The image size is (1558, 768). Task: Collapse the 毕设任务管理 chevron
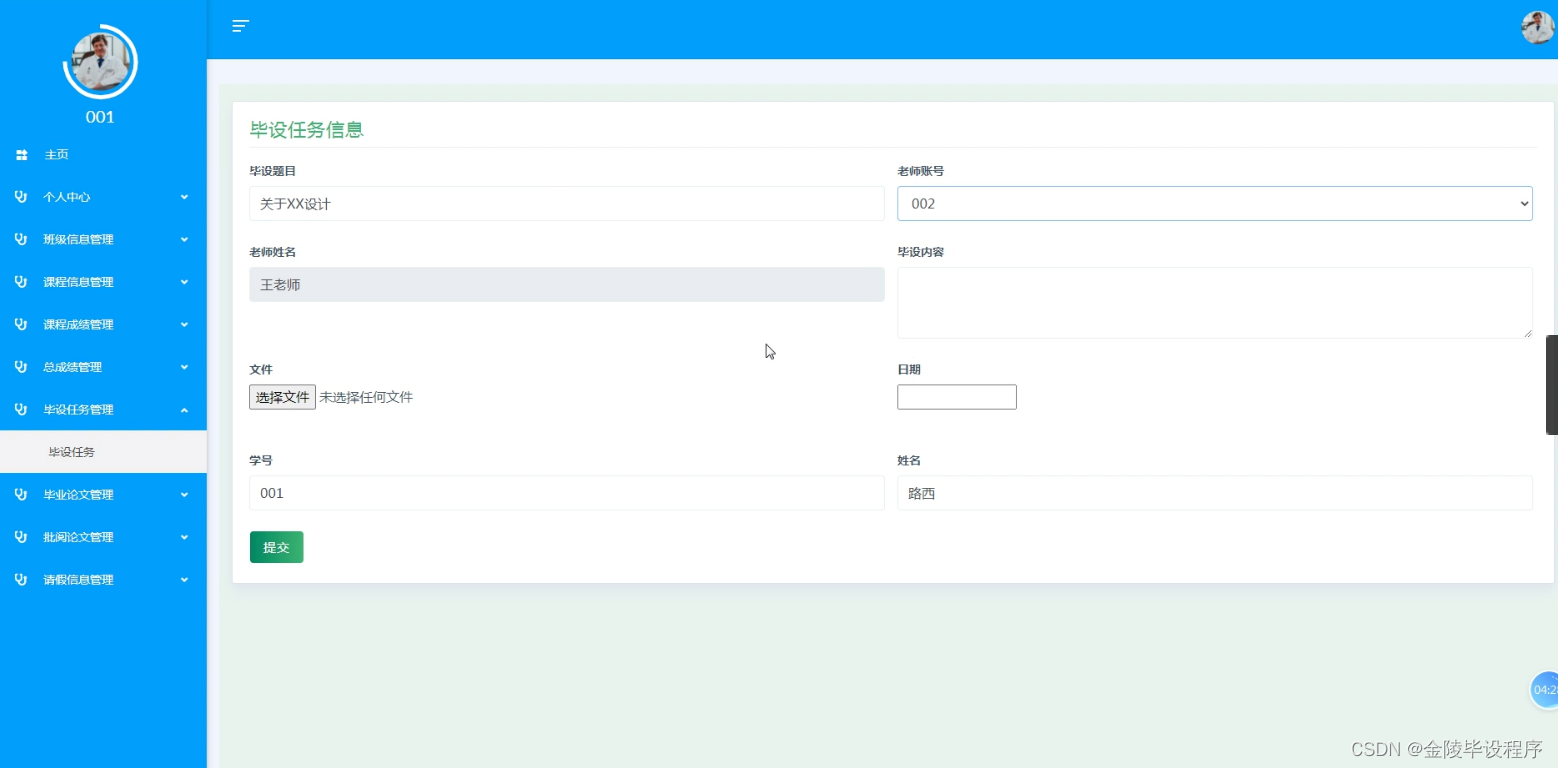[184, 410]
